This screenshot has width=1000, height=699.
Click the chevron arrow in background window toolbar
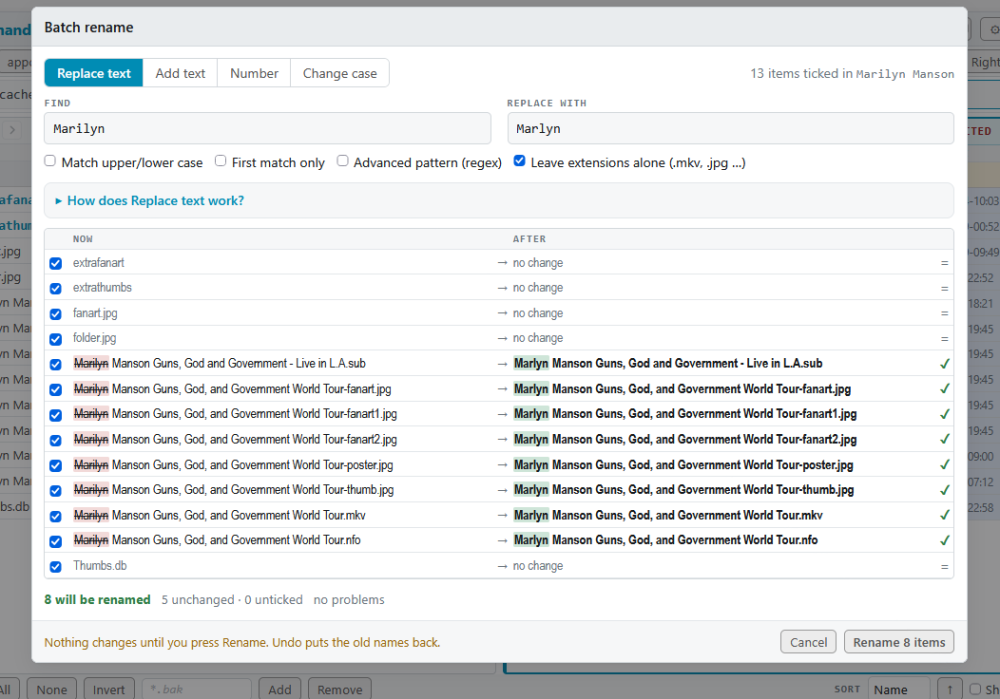click(x=12, y=130)
